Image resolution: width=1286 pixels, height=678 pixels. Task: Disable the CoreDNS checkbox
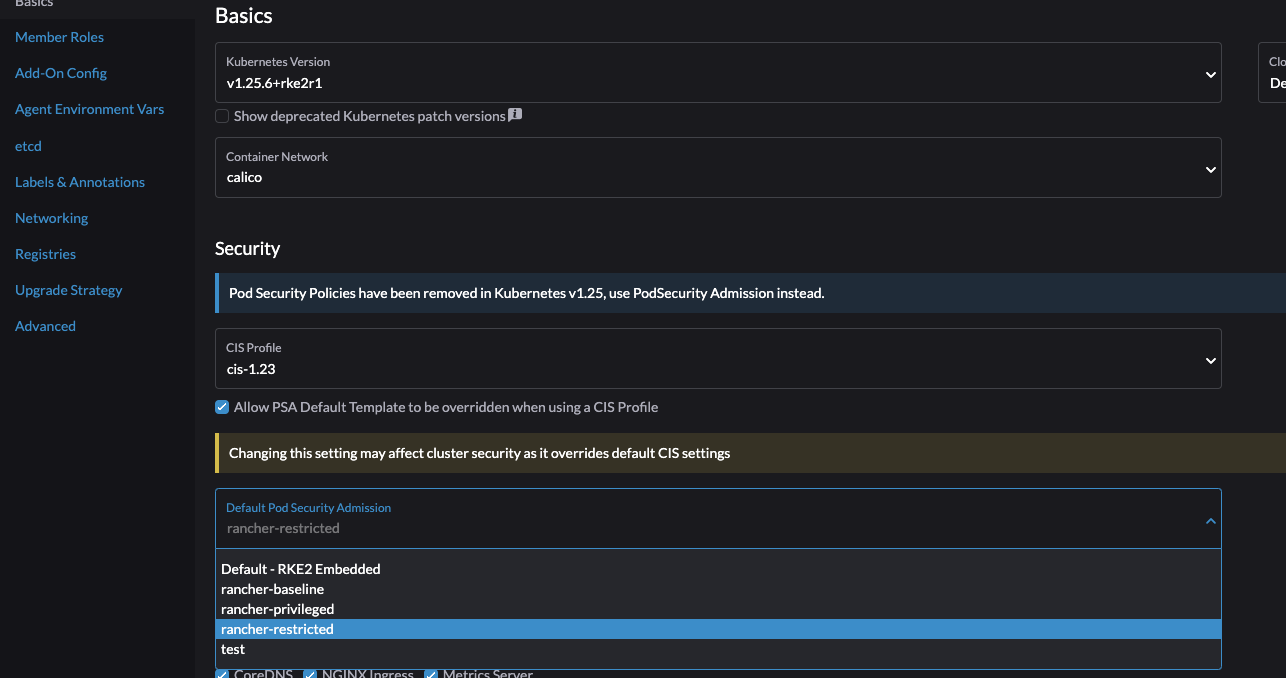222,673
